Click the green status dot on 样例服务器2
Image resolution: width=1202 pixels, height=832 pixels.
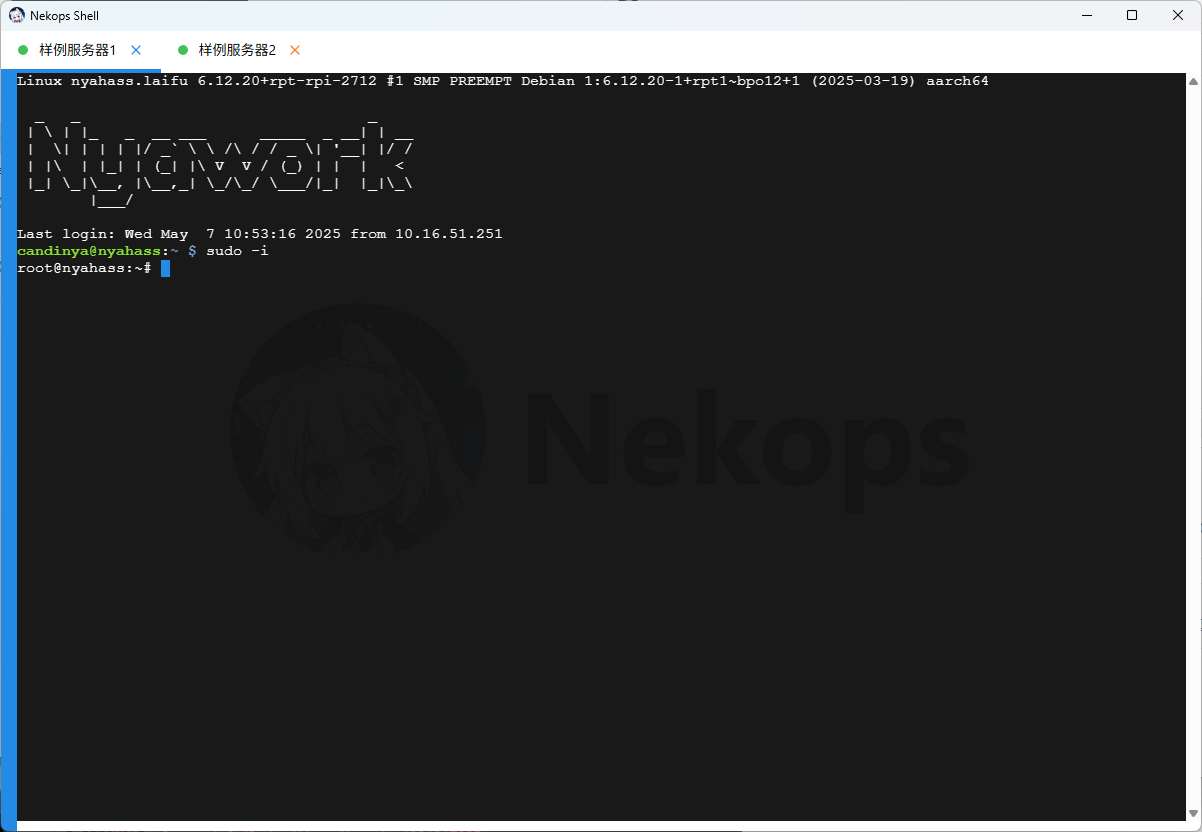click(x=183, y=50)
